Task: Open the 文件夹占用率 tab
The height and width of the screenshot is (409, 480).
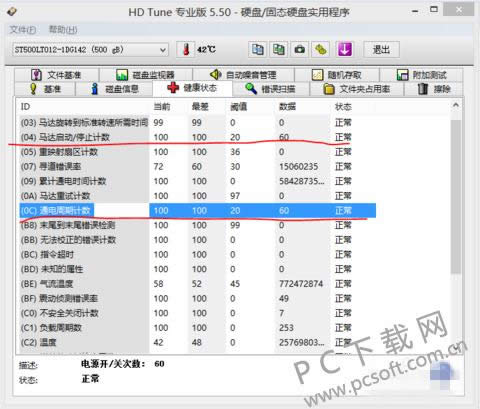Action: (x=357, y=89)
